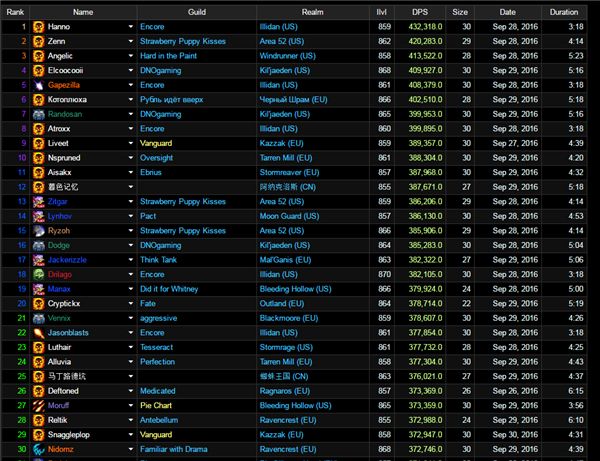Open the Familiar with Drama guild link
The width and height of the screenshot is (600, 461).
(x=174, y=449)
